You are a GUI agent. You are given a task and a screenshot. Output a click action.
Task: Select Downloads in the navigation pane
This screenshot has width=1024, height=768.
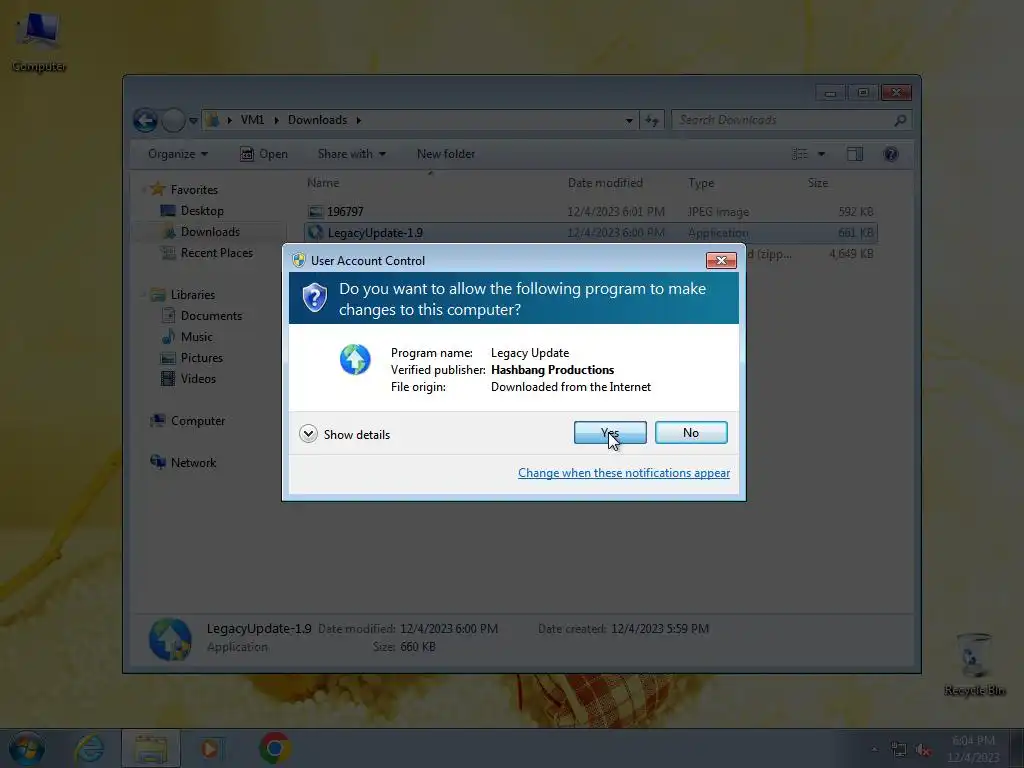210,232
